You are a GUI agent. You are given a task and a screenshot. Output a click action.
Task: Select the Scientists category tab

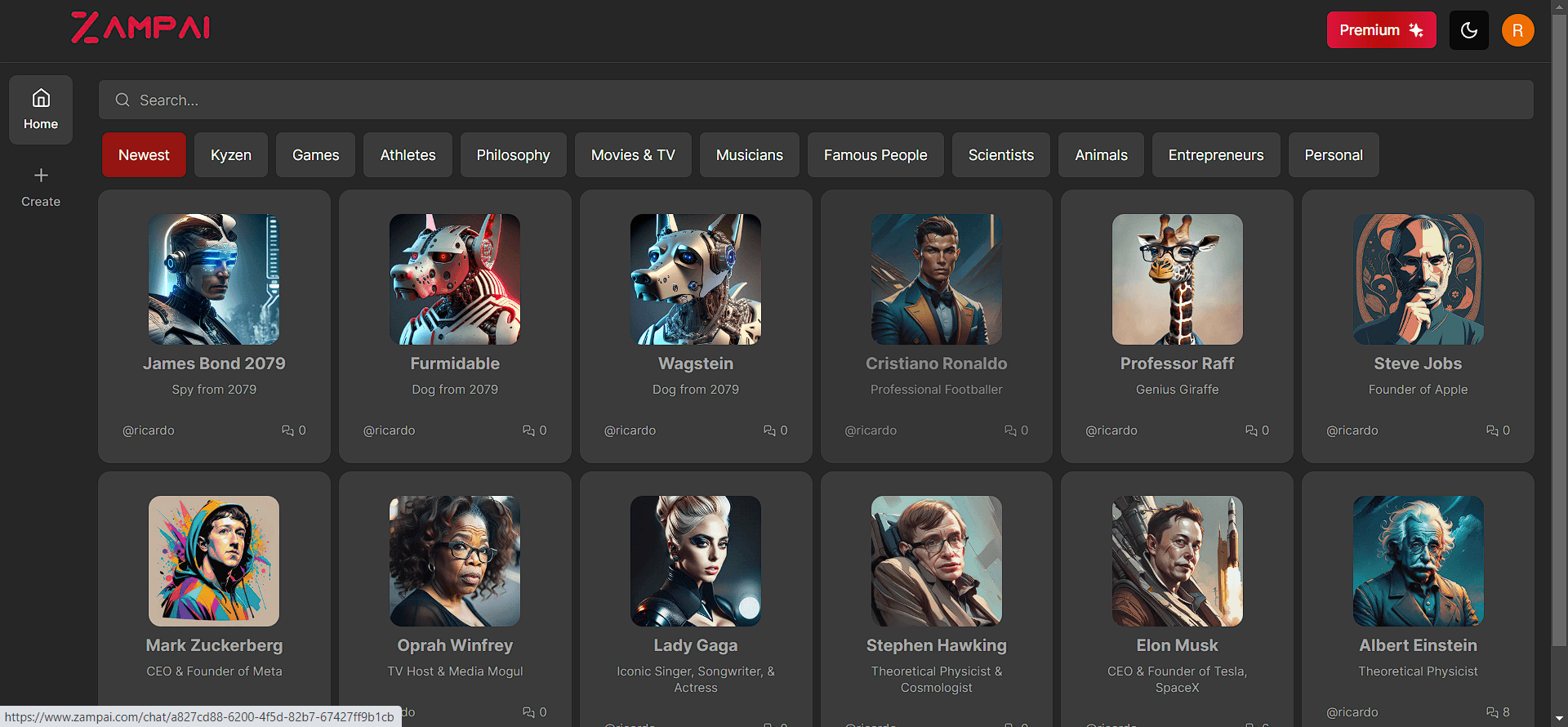(x=1000, y=155)
